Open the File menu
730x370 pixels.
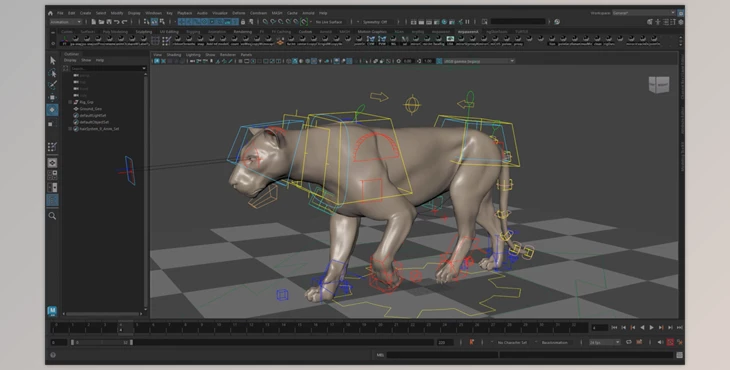[x=60, y=13]
